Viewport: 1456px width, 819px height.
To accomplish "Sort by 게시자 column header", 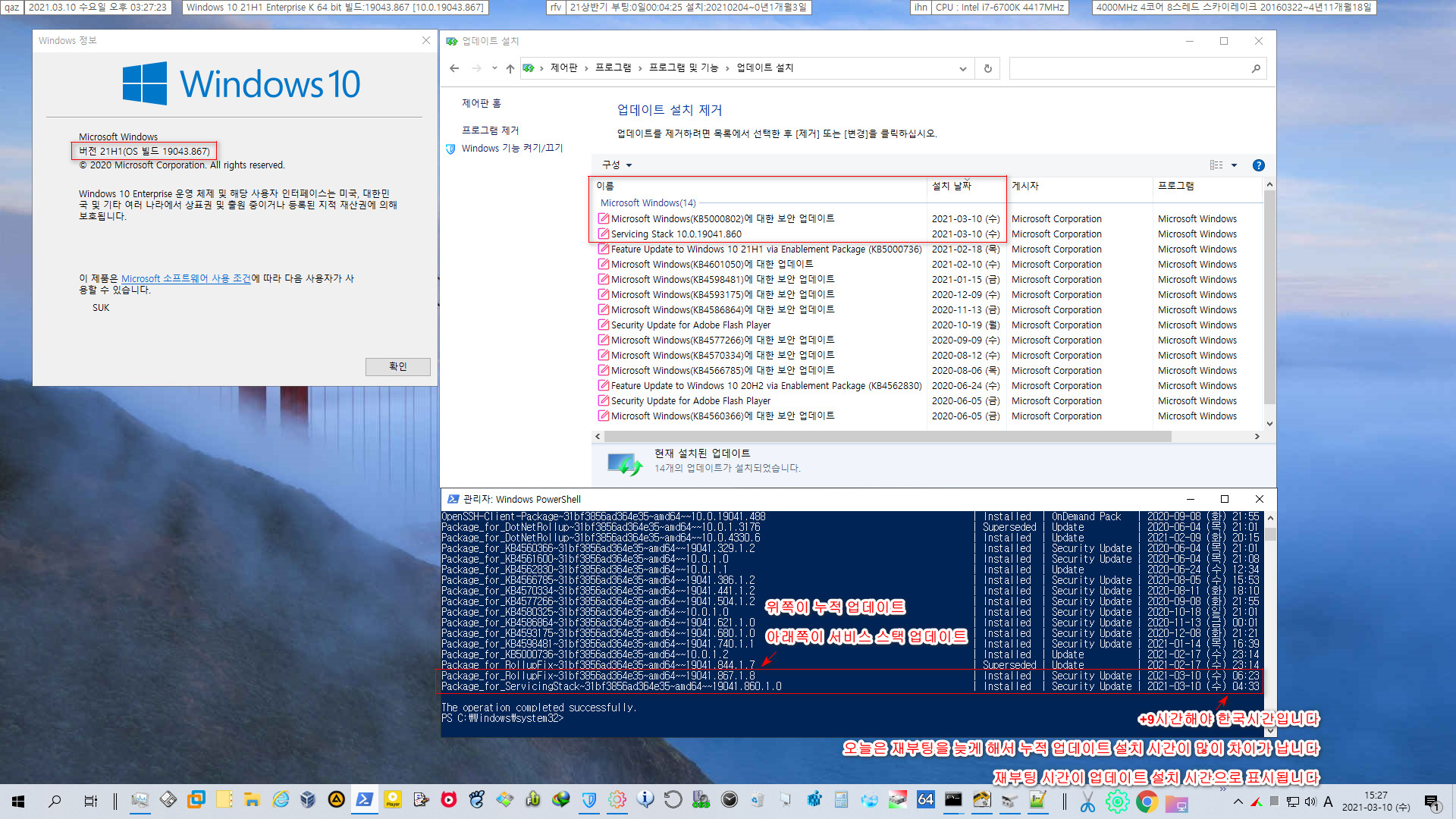I will (1079, 186).
